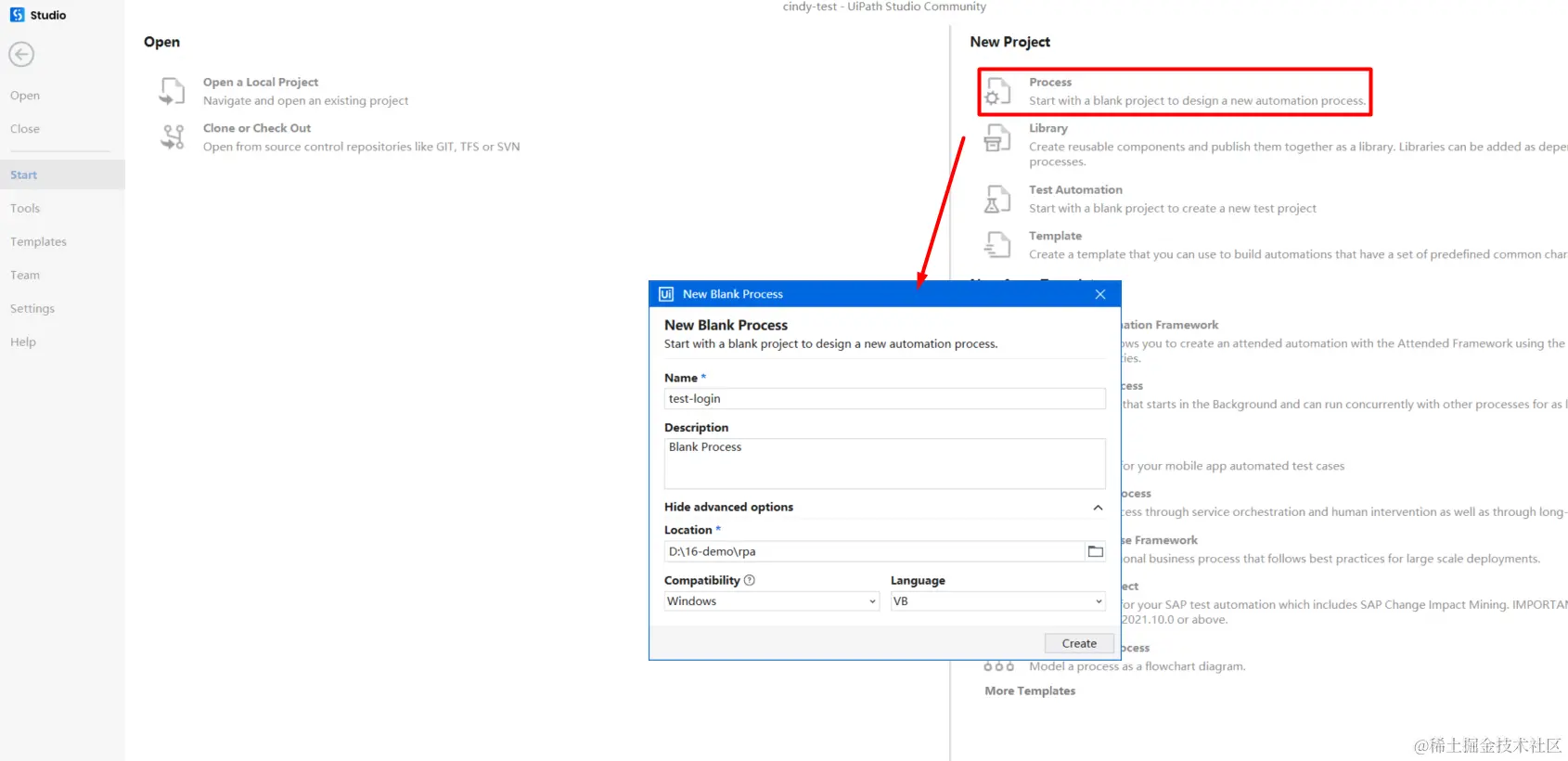The height and width of the screenshot is (761, 1568).
Task: Select the Start sidebar tab
Action: tap(62, 174)
